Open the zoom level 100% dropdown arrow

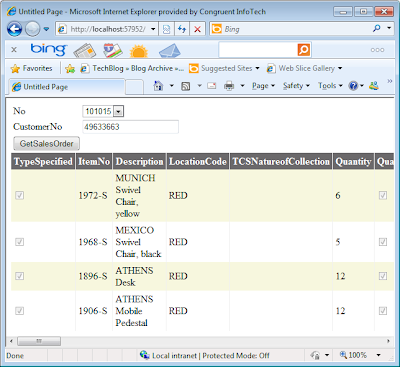378,355
